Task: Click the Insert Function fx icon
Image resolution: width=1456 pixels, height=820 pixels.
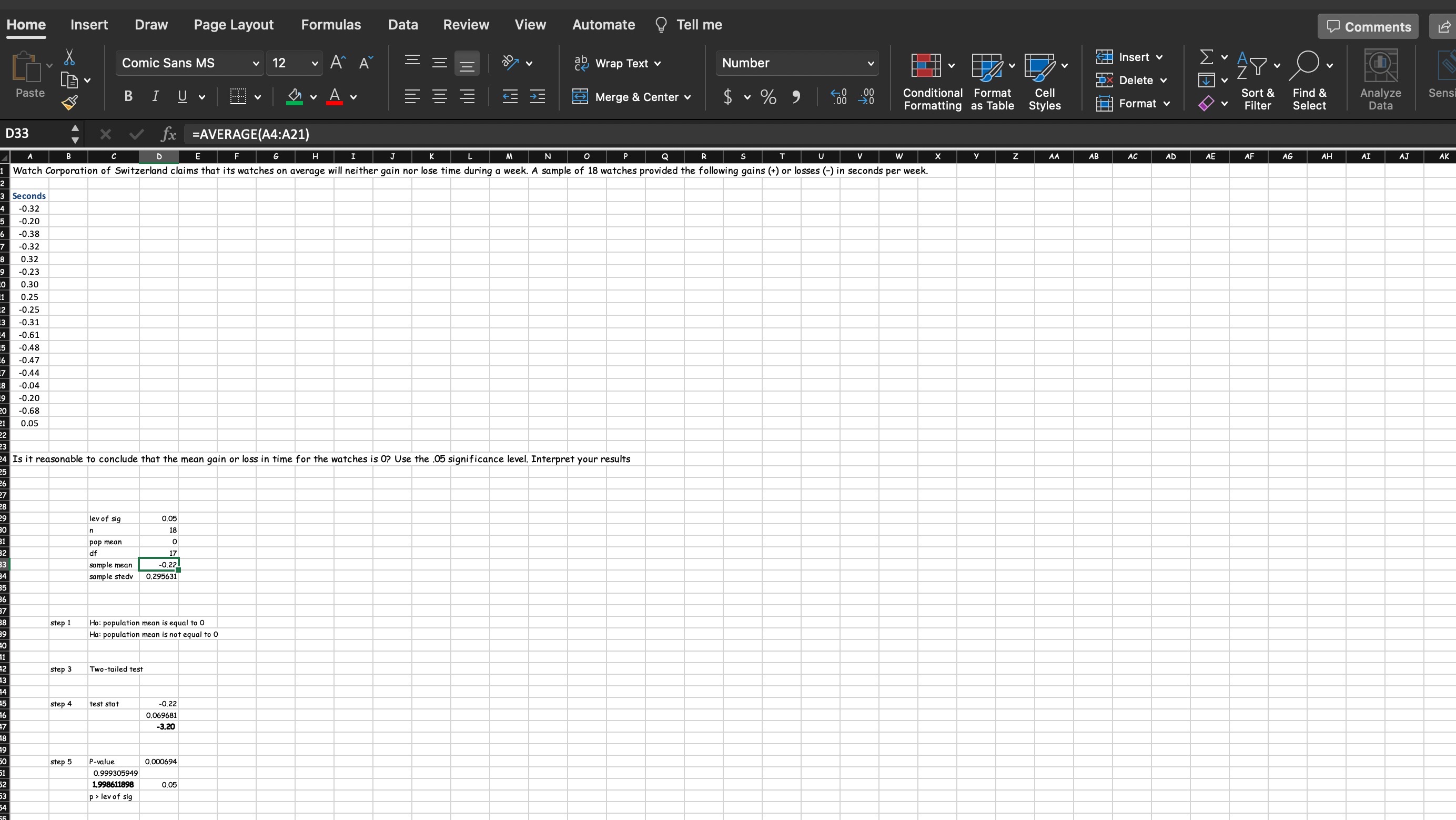Action: tap(168, 134)
